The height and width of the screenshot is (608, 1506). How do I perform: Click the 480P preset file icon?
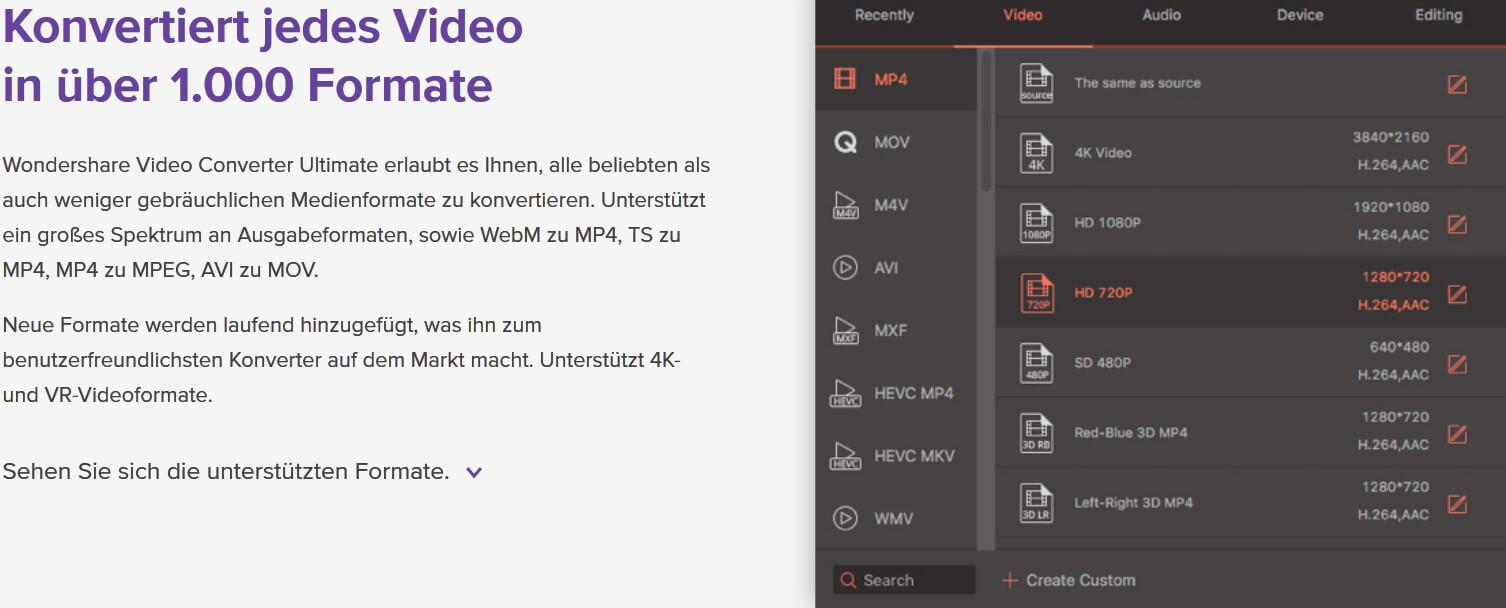point(1036,363)
